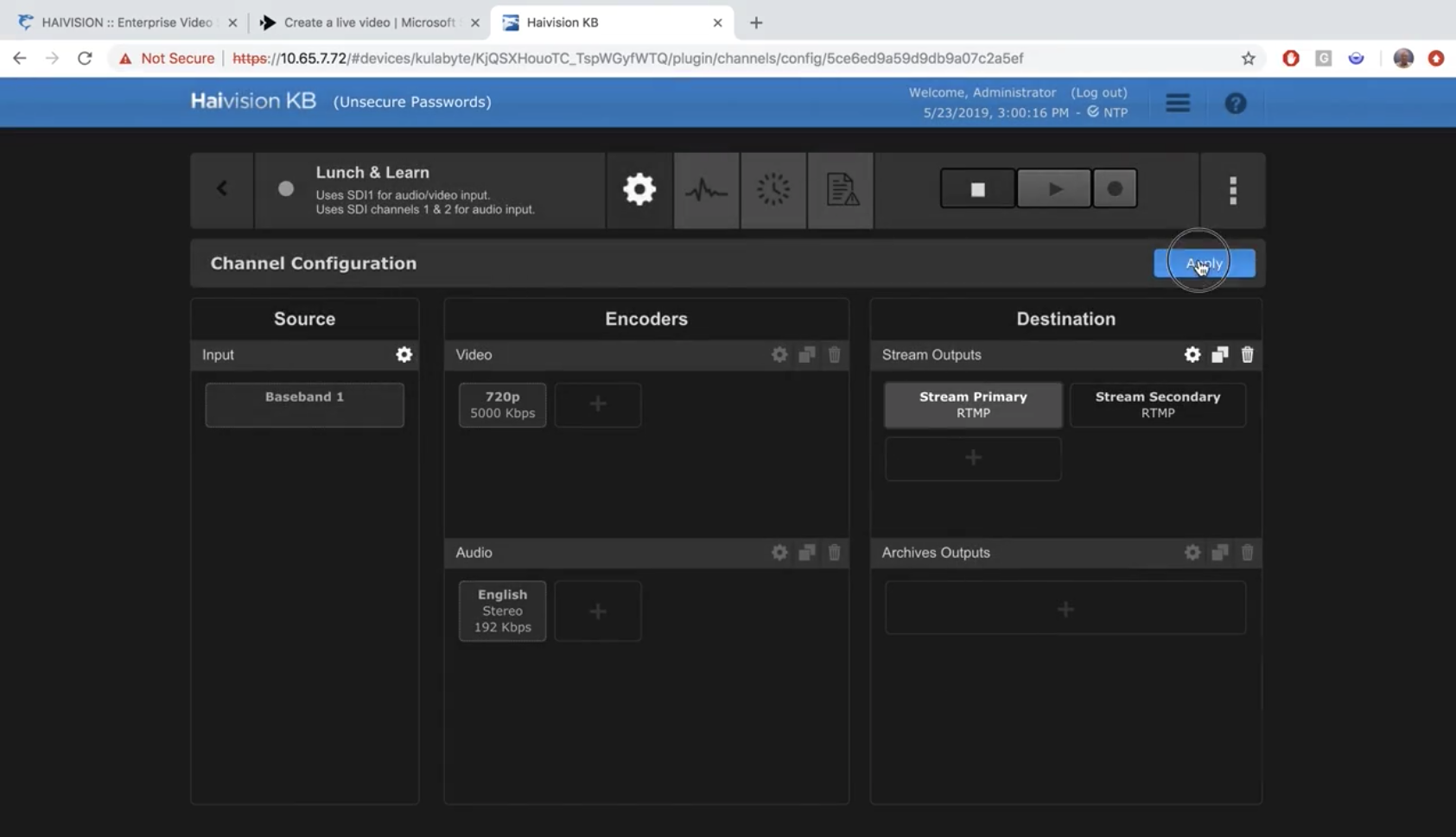This screenshot has width=1456, height=837.
Task: Open Audio encoder settings gear
Action: 779,553
